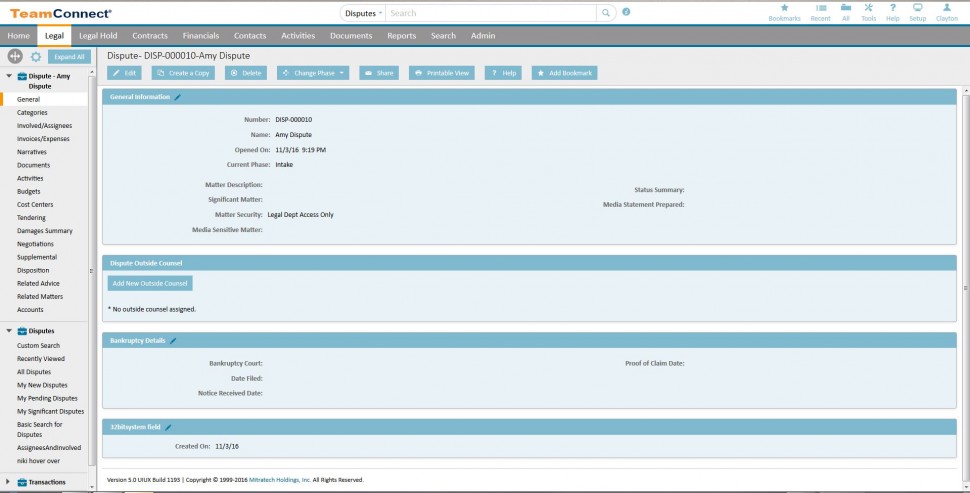Click the Share button
970x493 pixels.
tap(379, 73)
